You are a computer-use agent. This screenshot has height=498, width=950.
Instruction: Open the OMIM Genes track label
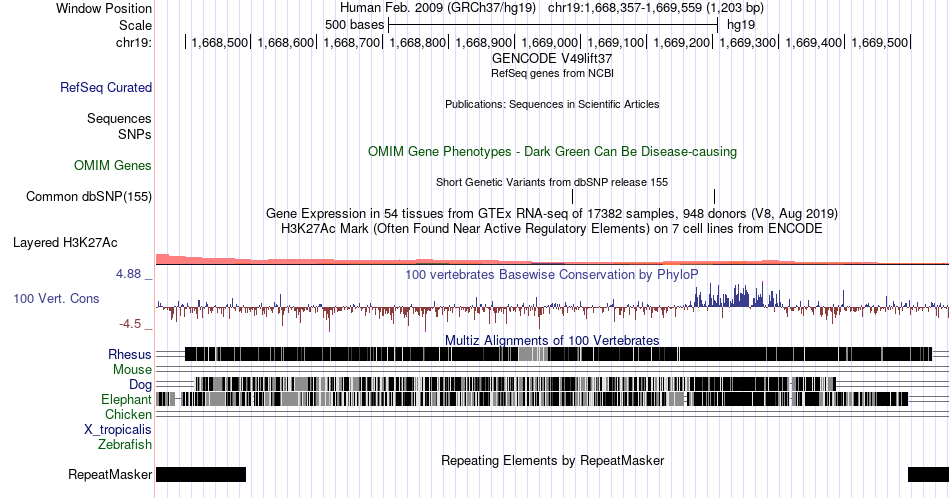113,165
